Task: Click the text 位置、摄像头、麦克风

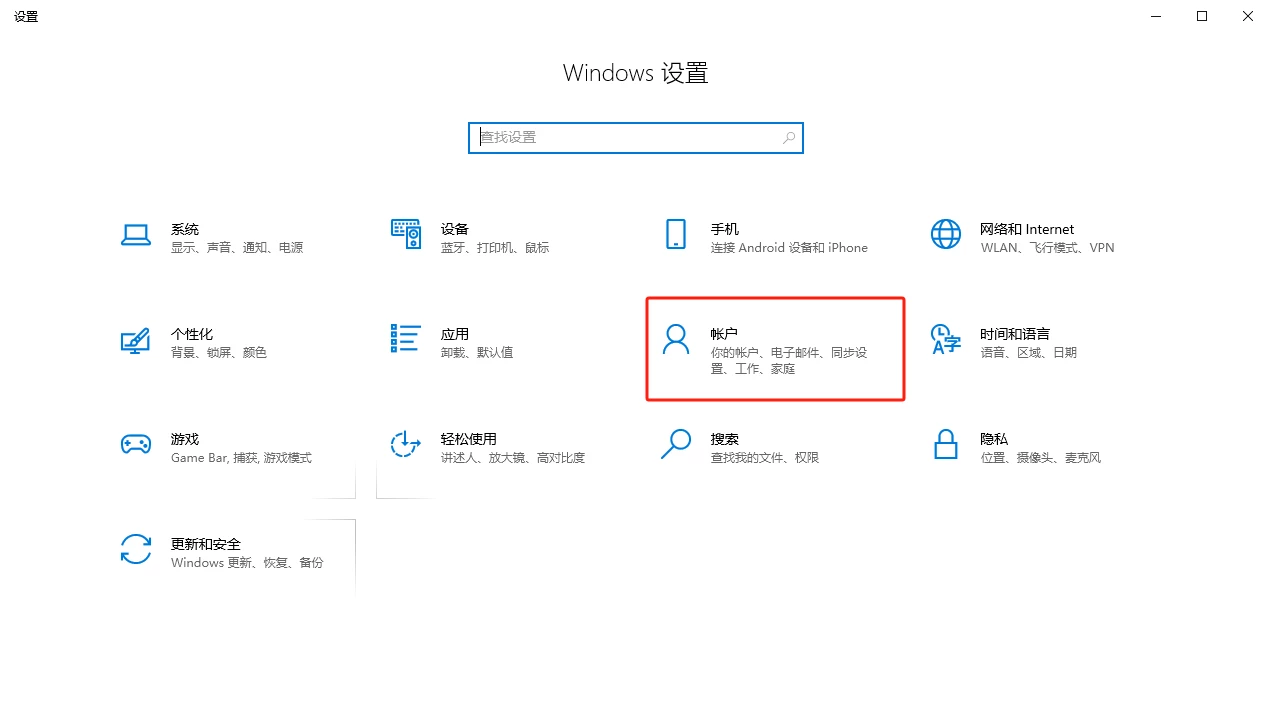Action: pyautogui.click(x=1041, y=458)
